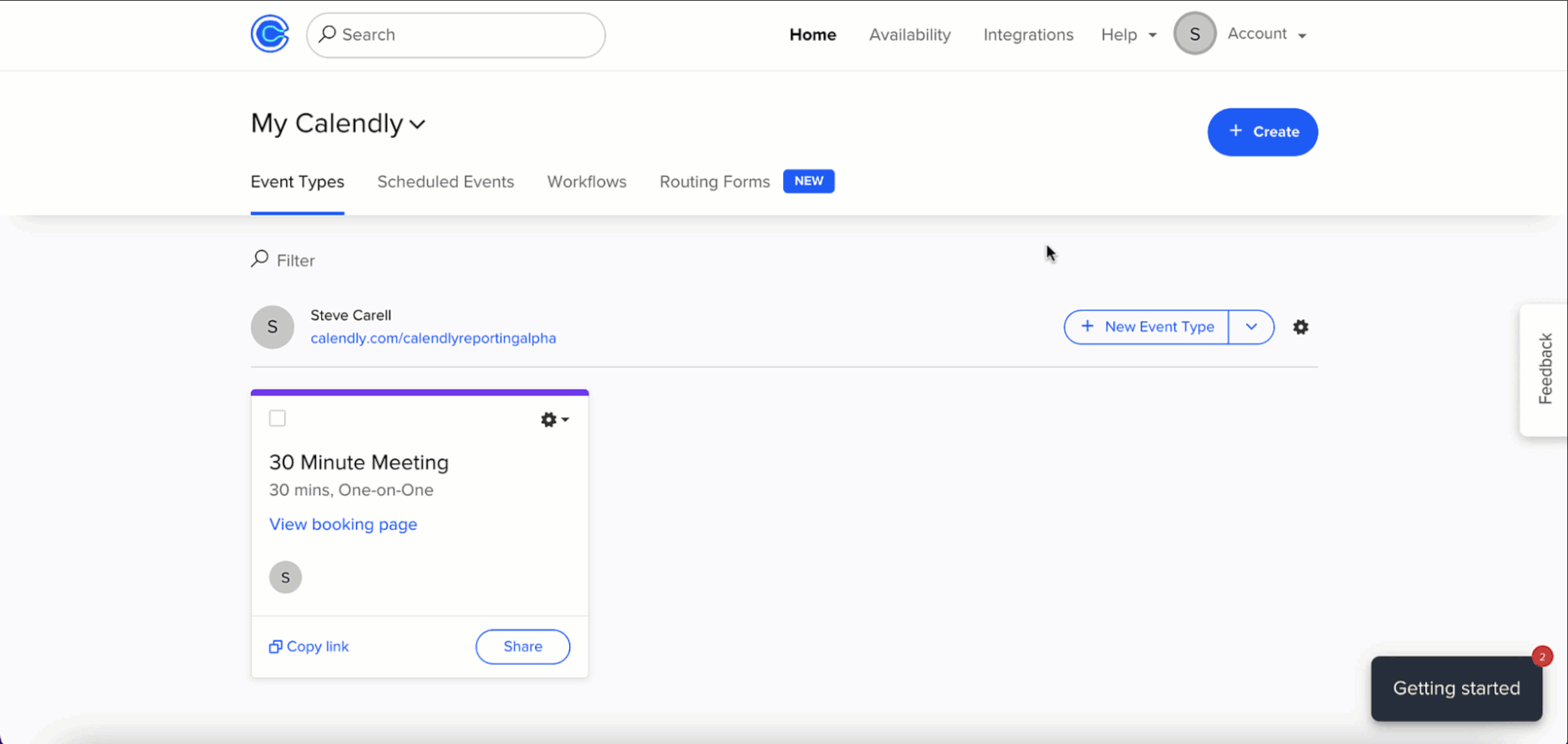The height and width of the screenshot is (744, 1568).
Task: Expand the New Event Type chevron options
Action: [1251, 327]
